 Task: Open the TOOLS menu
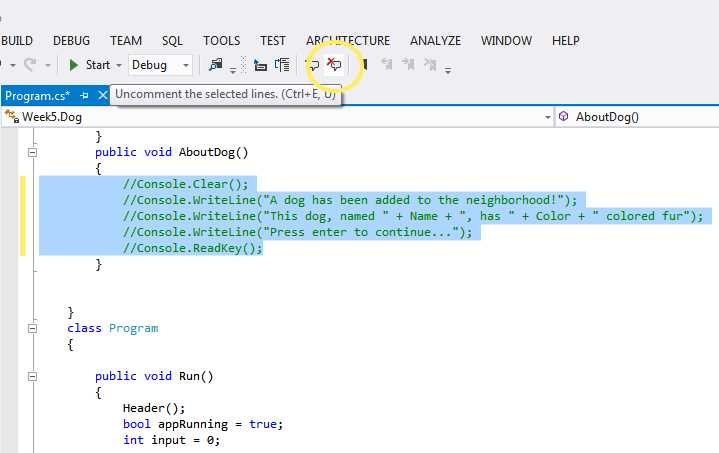(x=221, y=41)
